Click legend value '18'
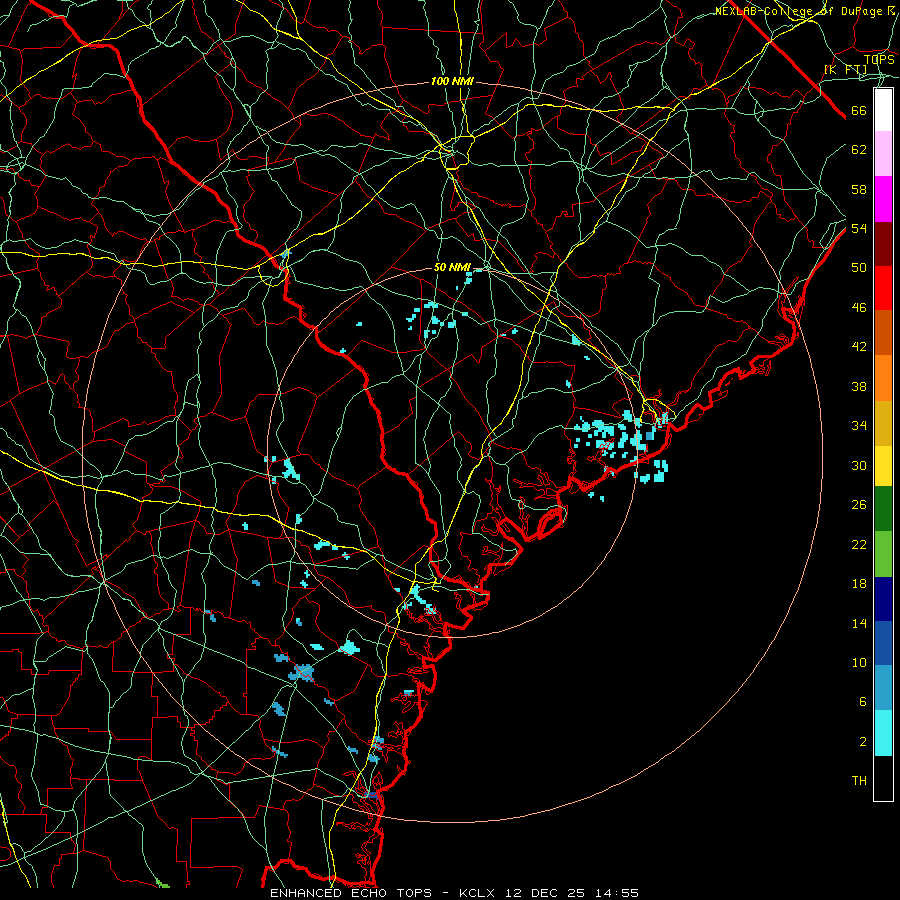This screenshot has width=900, height=900. tap(859, 584)
